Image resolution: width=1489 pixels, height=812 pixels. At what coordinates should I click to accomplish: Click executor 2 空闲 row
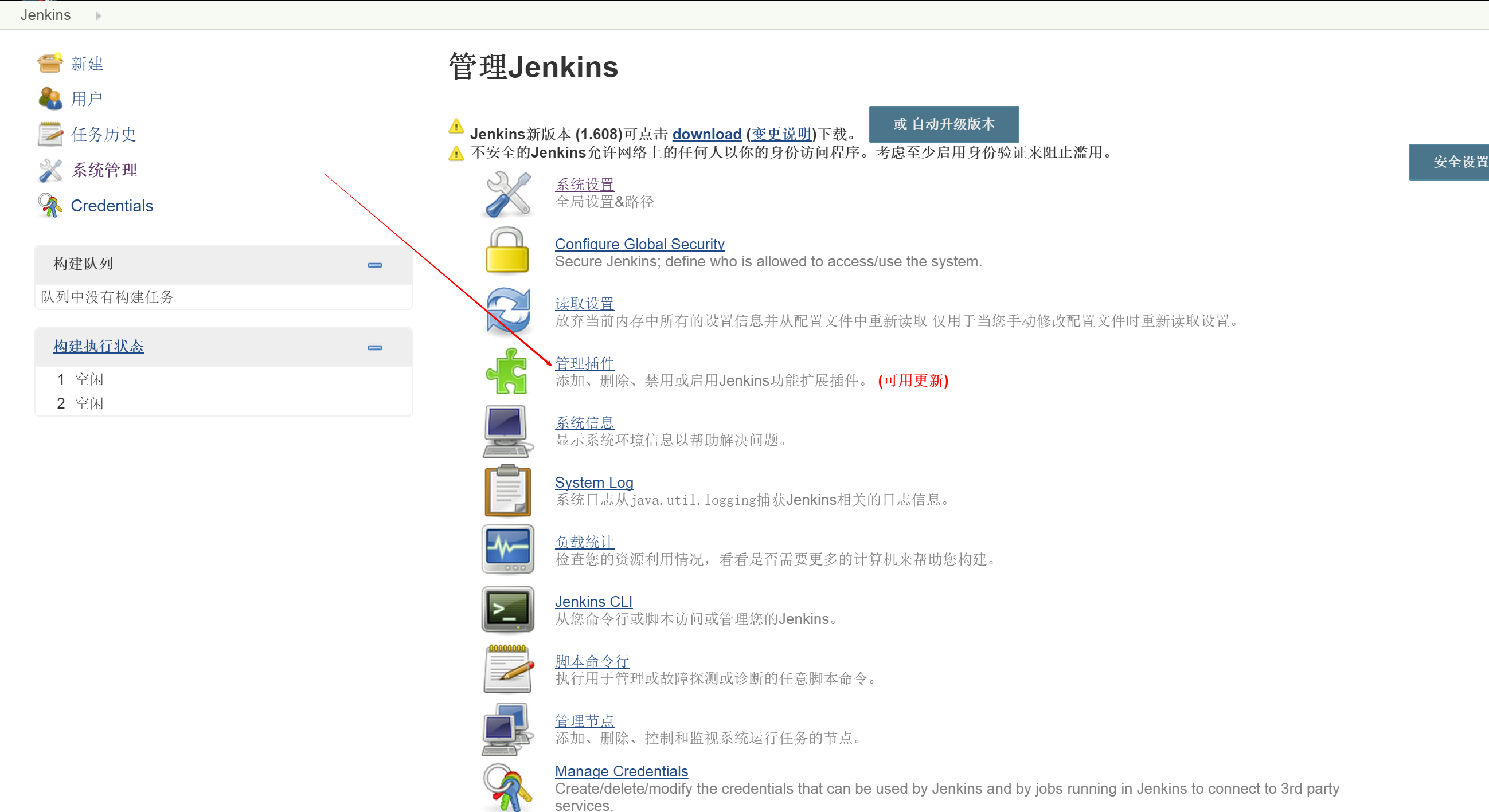[224, 403]
